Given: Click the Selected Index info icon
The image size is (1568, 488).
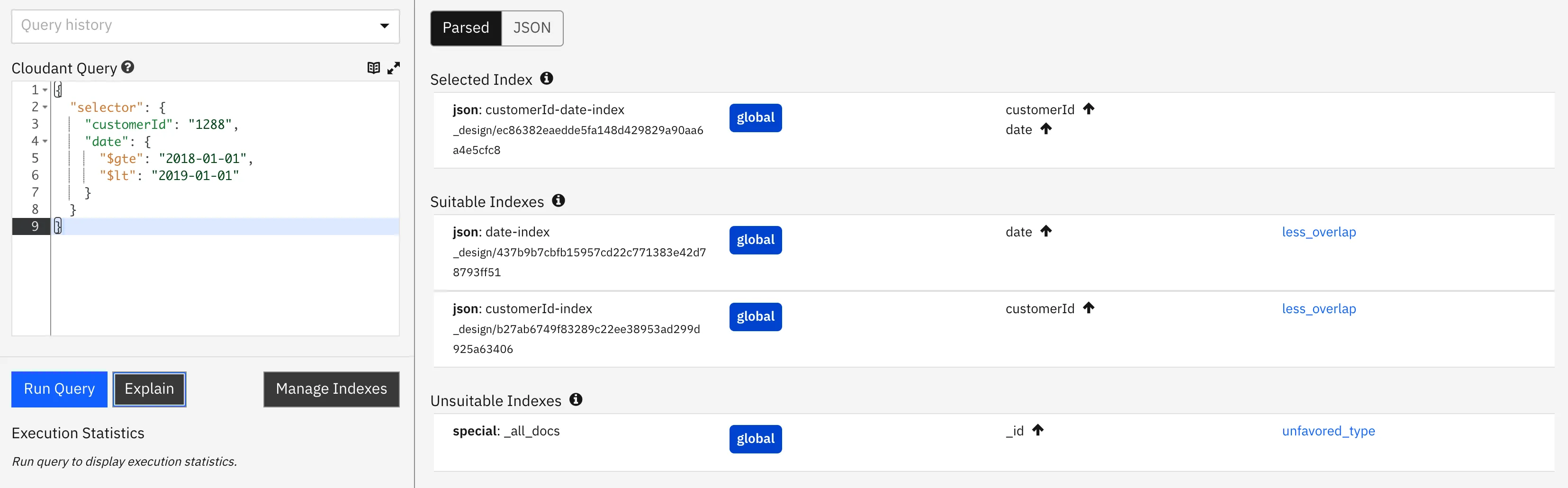Looking at the screenshot, I should pyautogui.click(x=547, y=79).
